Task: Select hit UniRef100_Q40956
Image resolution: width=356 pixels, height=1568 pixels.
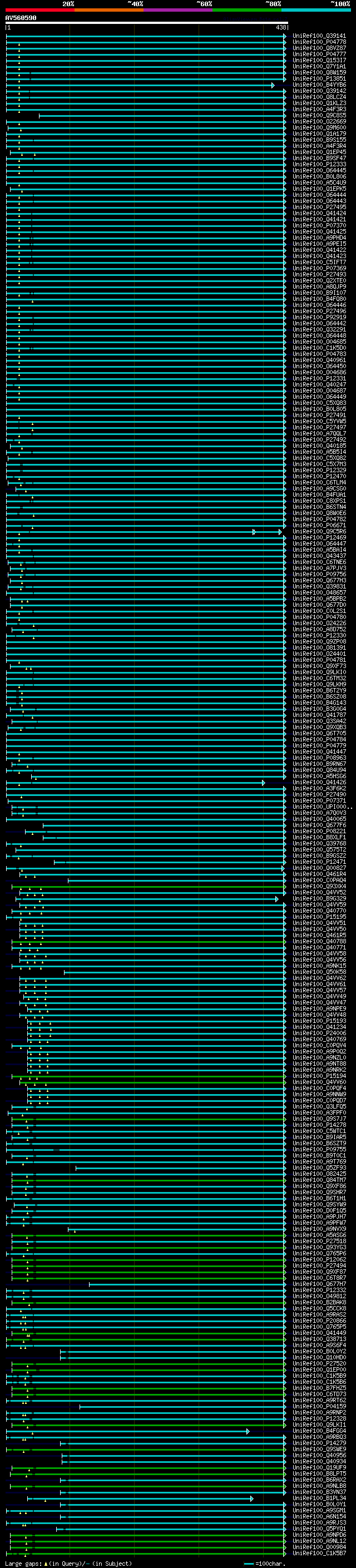Action: coord(319,1456)
